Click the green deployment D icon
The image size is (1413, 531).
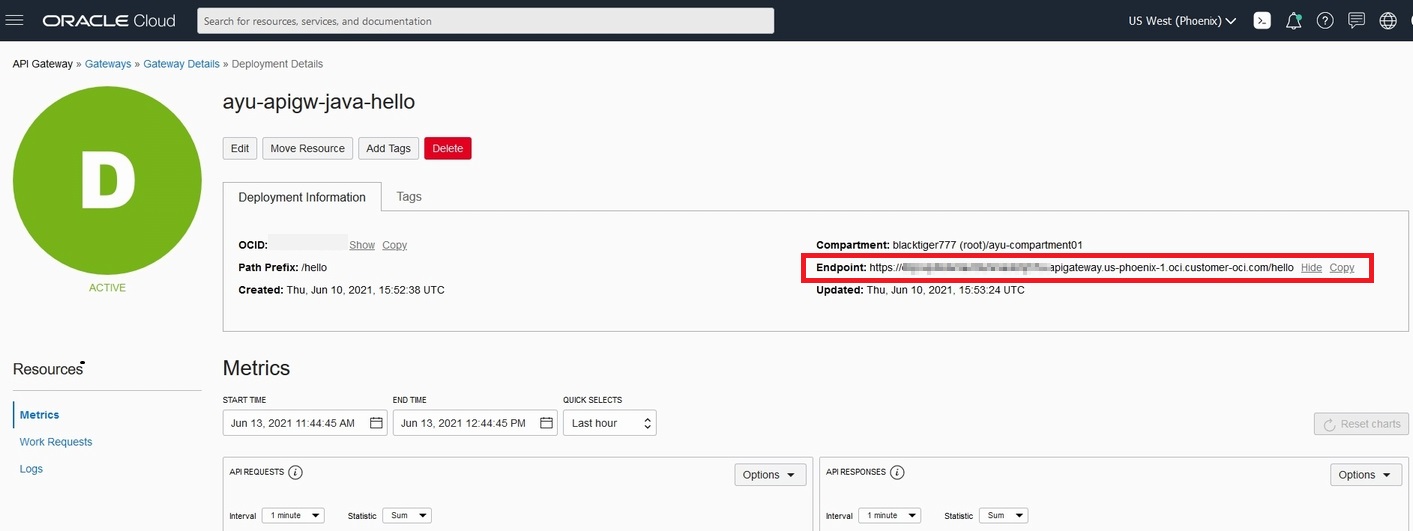point(107,181)
